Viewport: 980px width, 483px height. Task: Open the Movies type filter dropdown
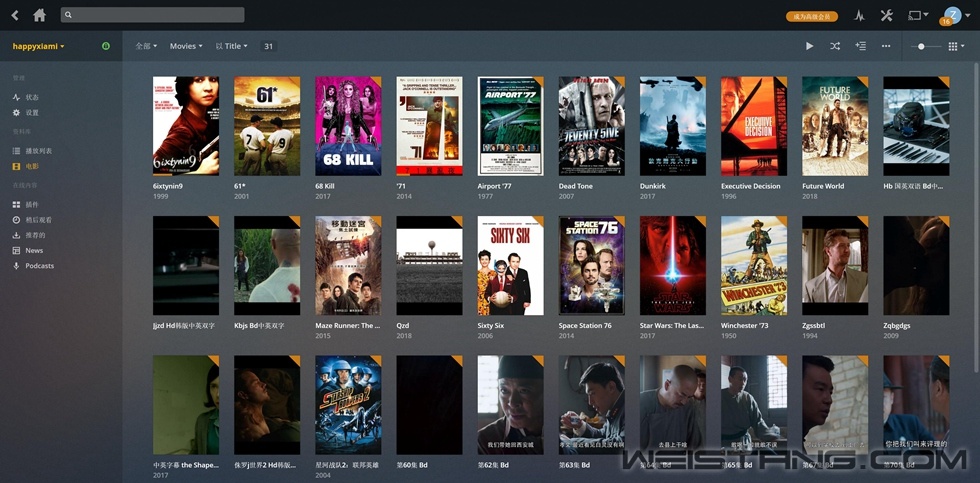click(x=186, y=46)
